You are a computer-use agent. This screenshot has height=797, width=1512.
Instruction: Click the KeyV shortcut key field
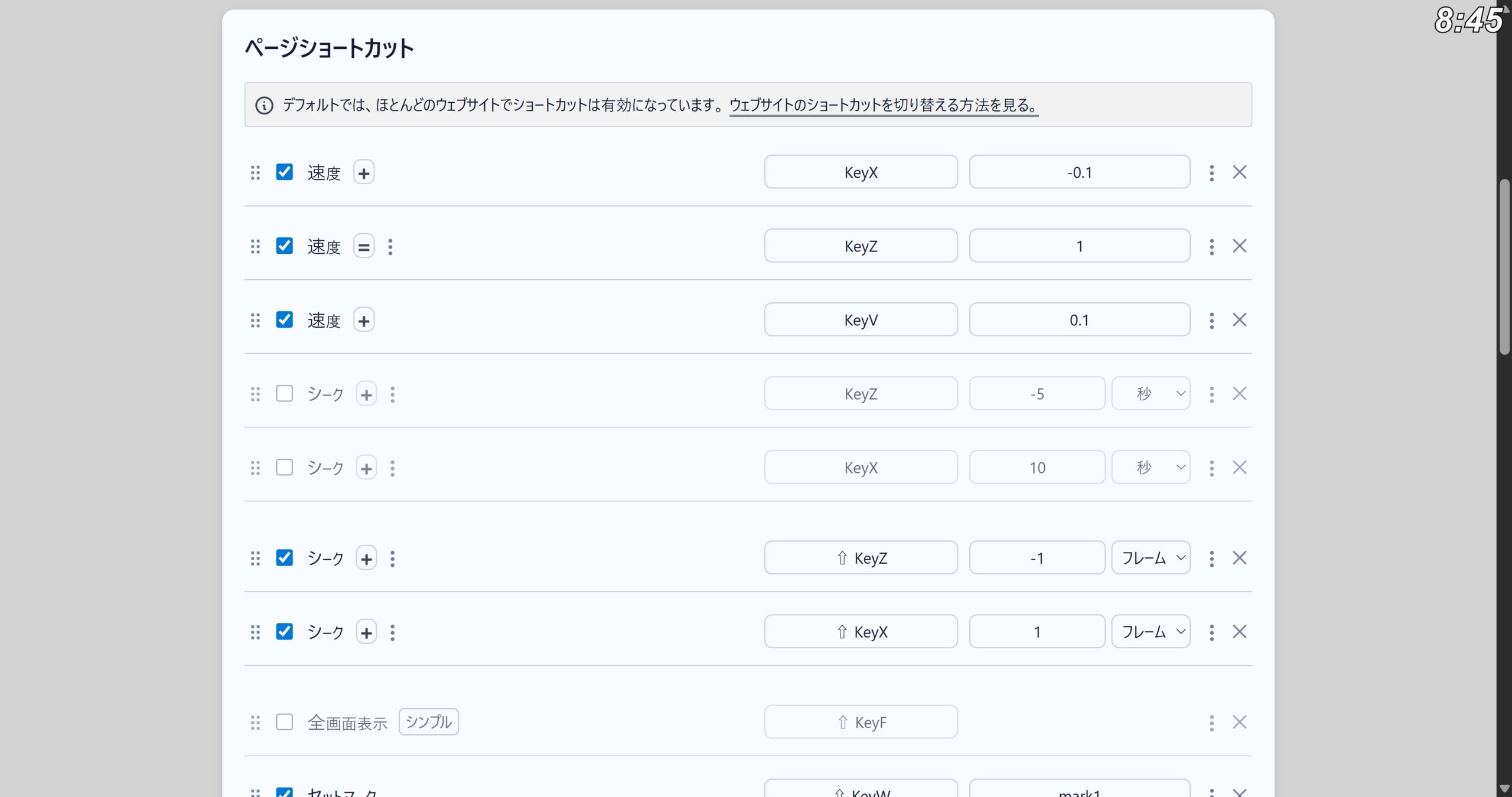point(861,320)
